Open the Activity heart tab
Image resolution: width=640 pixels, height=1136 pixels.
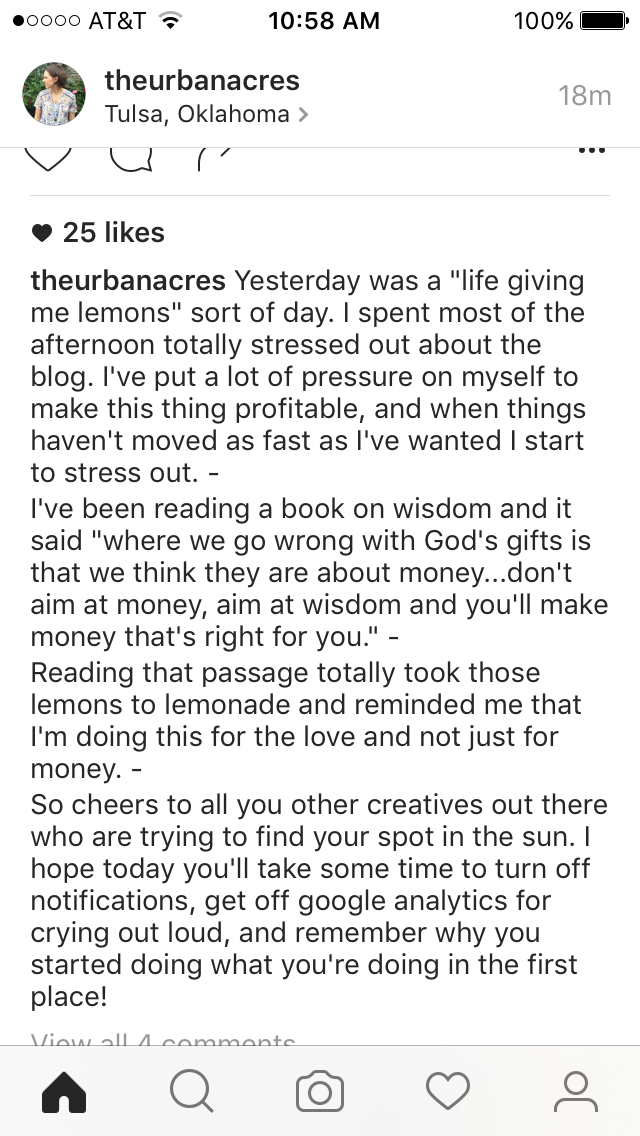pyautogui.click(x=448, y=1091)
